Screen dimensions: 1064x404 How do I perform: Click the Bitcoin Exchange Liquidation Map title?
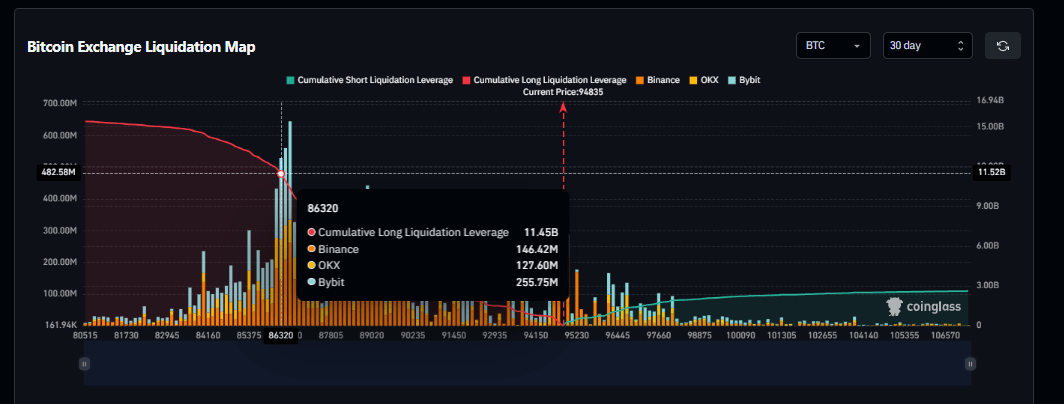[x=141, y=47]
